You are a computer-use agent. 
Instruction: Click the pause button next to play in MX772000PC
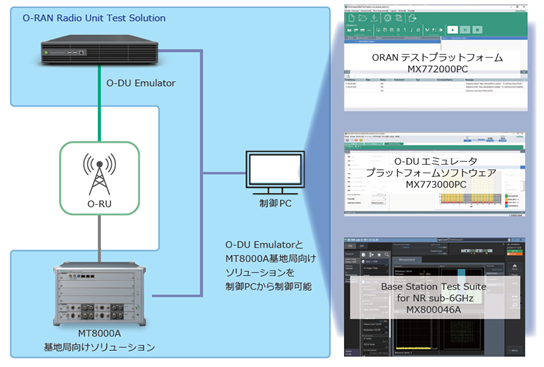pyautogui.click(x=465, y=30)
